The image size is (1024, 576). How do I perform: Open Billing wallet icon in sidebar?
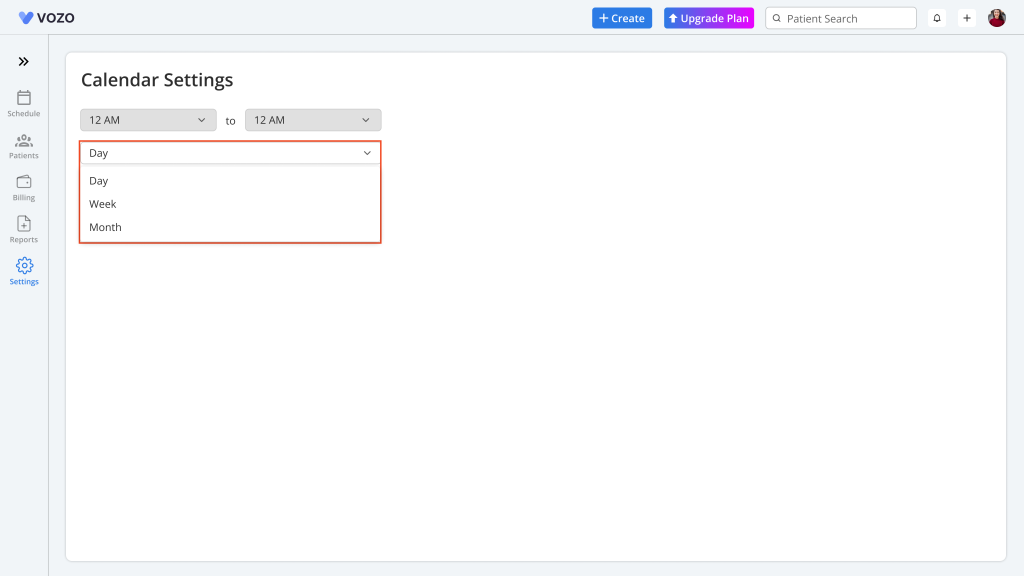tap(24, 182)
